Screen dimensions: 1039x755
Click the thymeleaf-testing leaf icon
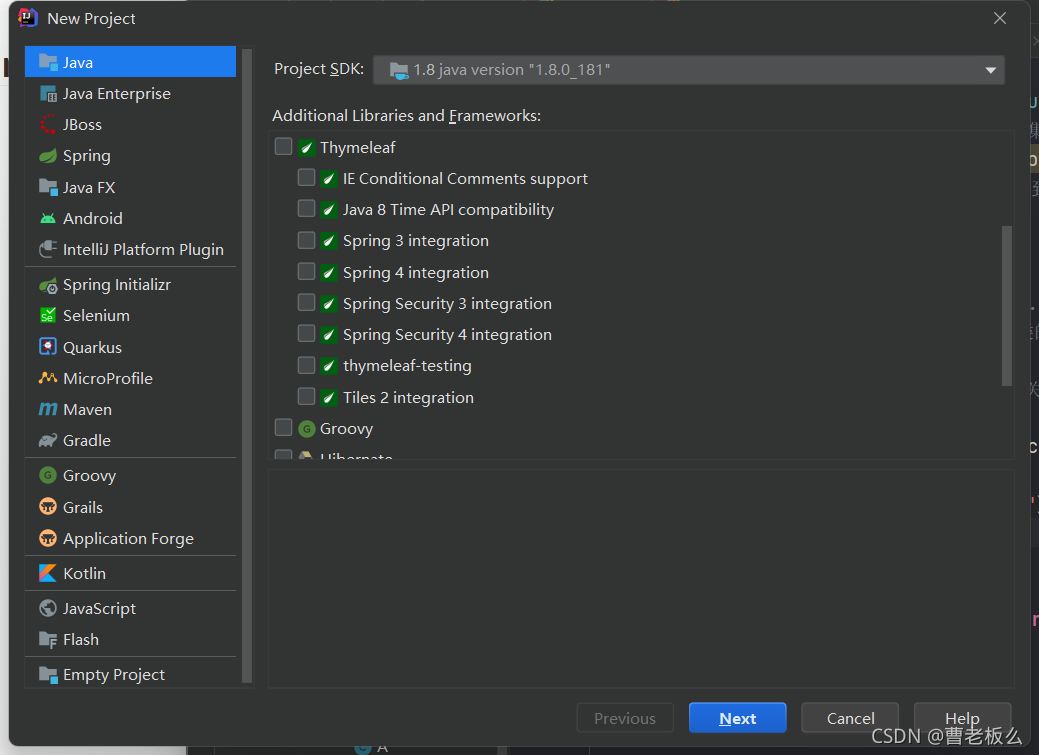(x=329, y=366)
